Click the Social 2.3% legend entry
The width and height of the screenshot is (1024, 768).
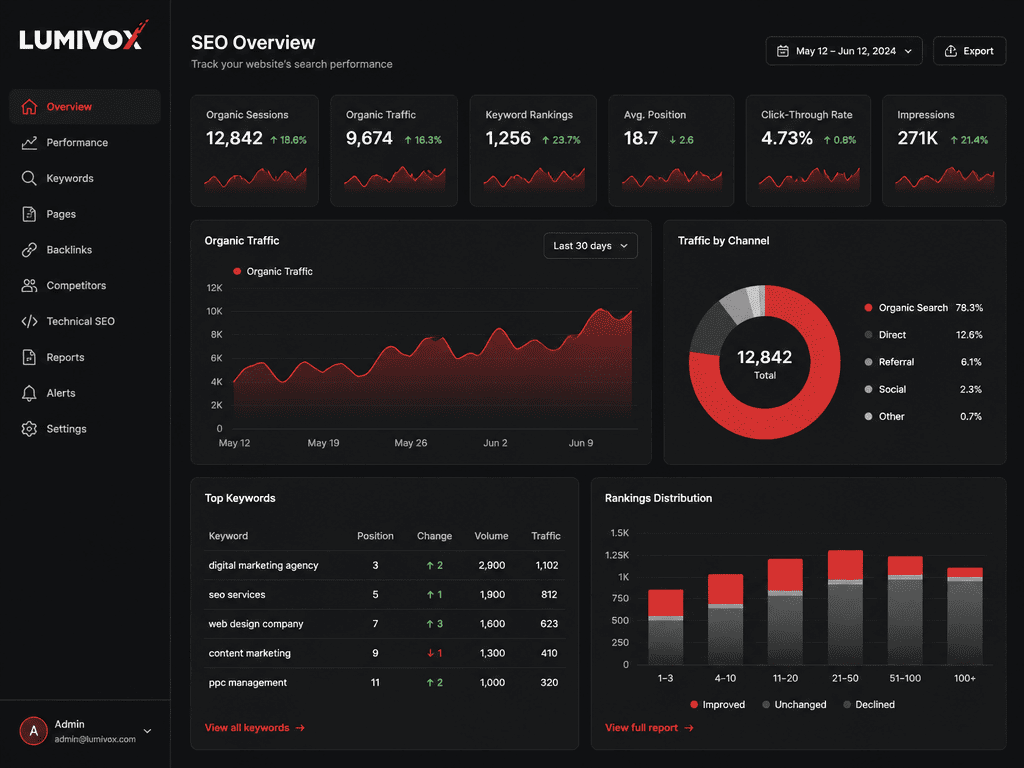coord(923,389)
